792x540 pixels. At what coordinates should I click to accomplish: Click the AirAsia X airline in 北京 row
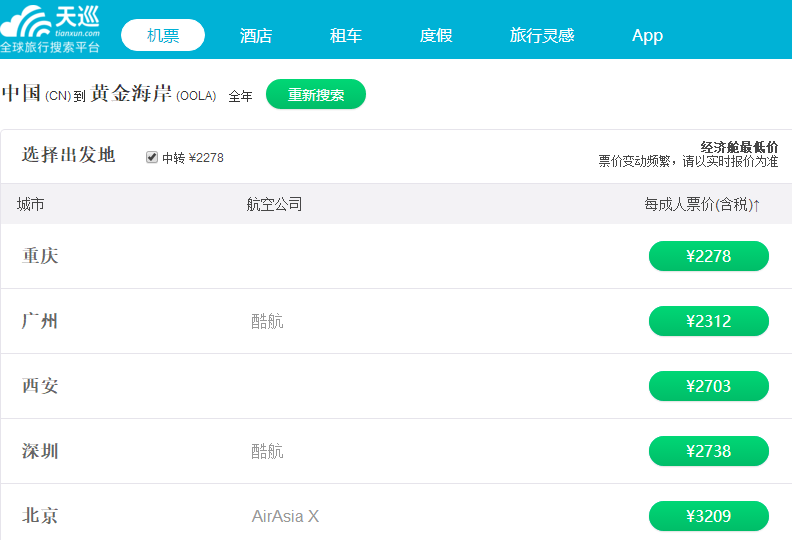[285, 516]
